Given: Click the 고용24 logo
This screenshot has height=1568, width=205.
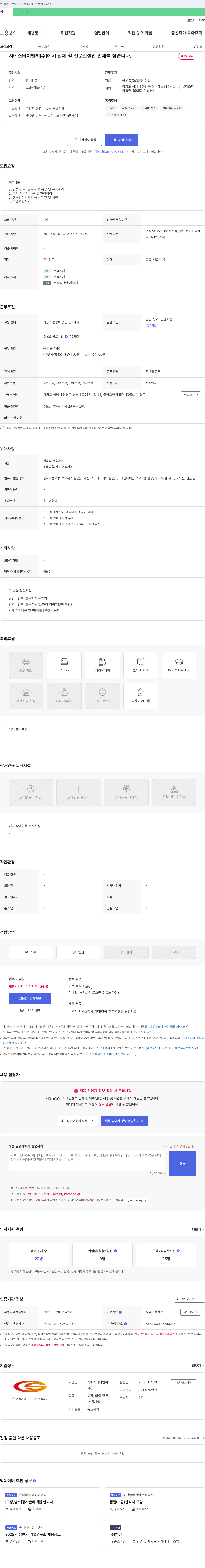Looking at the screenshot, I should pos(8,33).
